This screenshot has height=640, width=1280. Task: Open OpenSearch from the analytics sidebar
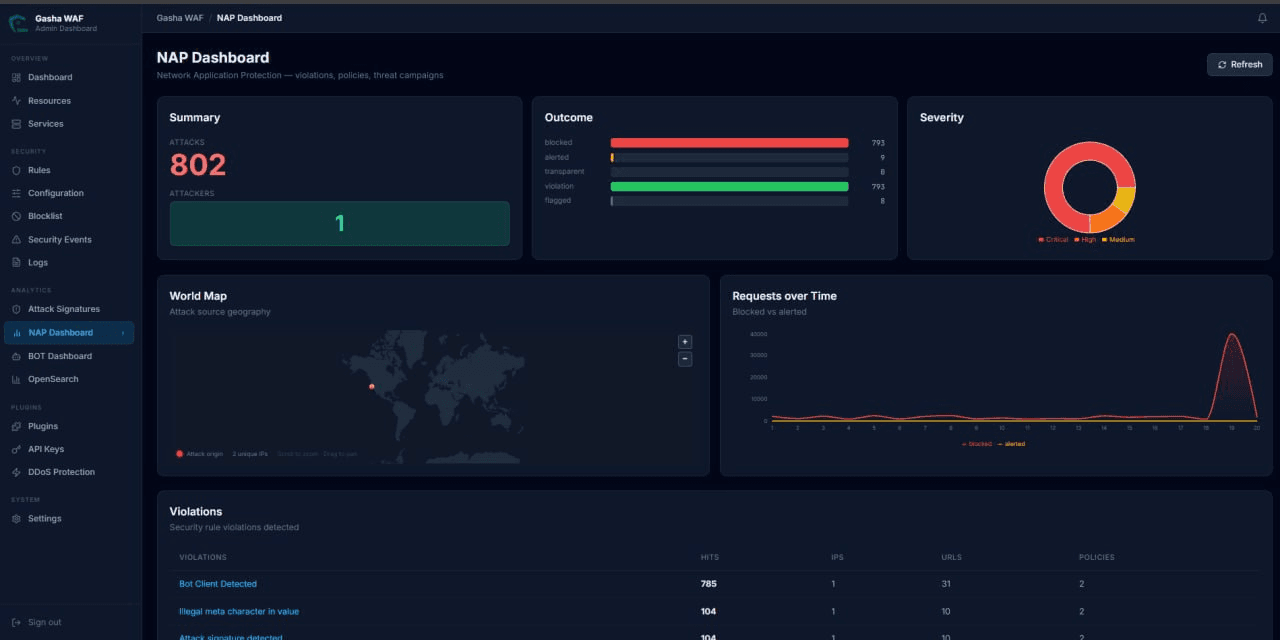53,379
